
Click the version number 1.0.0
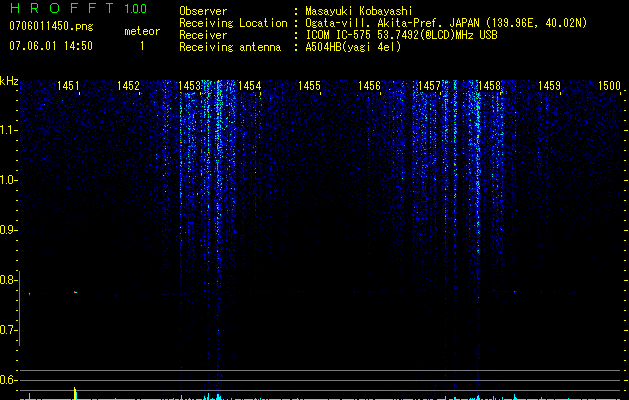point(136,9)
